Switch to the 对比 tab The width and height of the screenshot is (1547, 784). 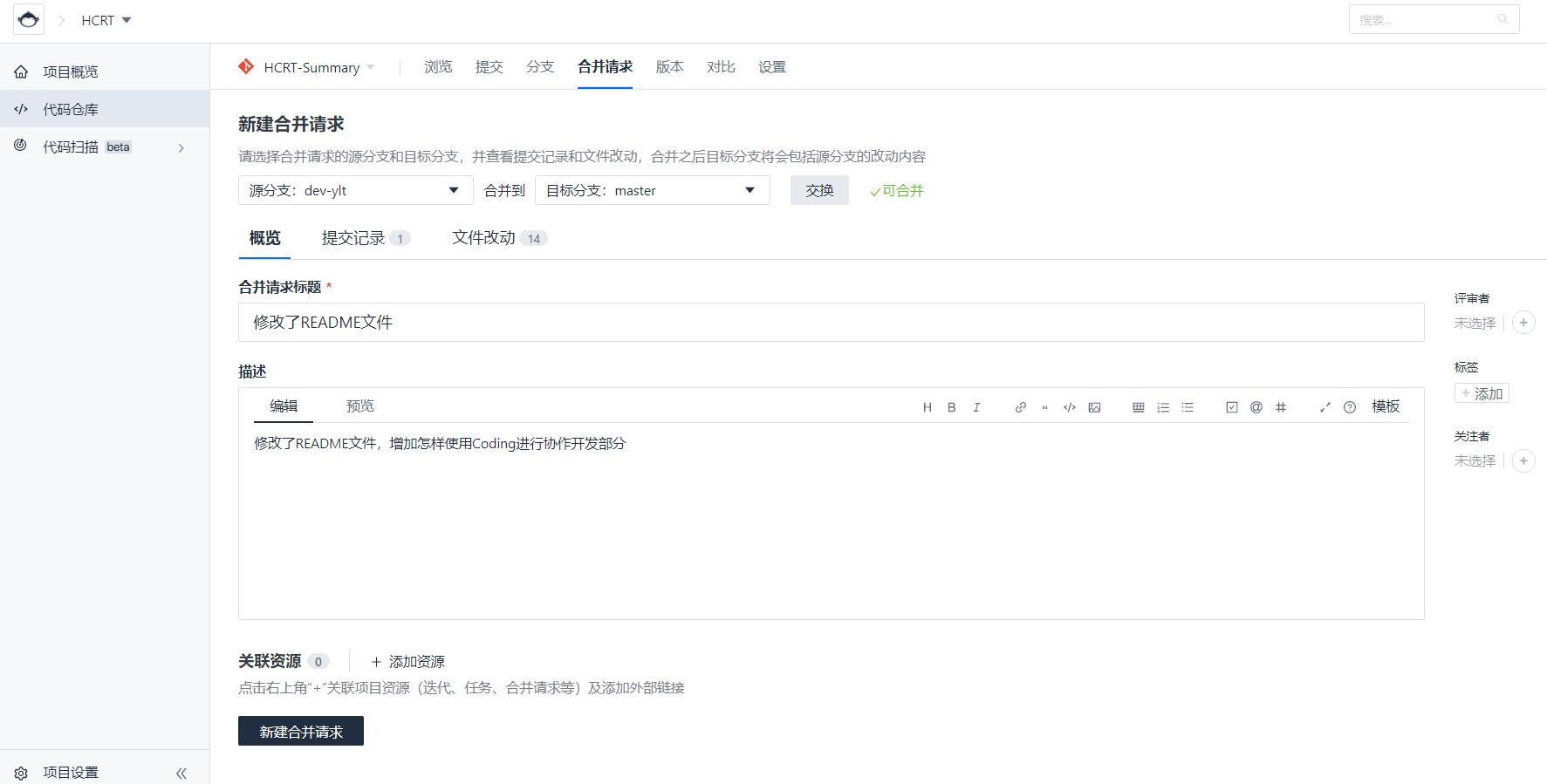point(721,67)
